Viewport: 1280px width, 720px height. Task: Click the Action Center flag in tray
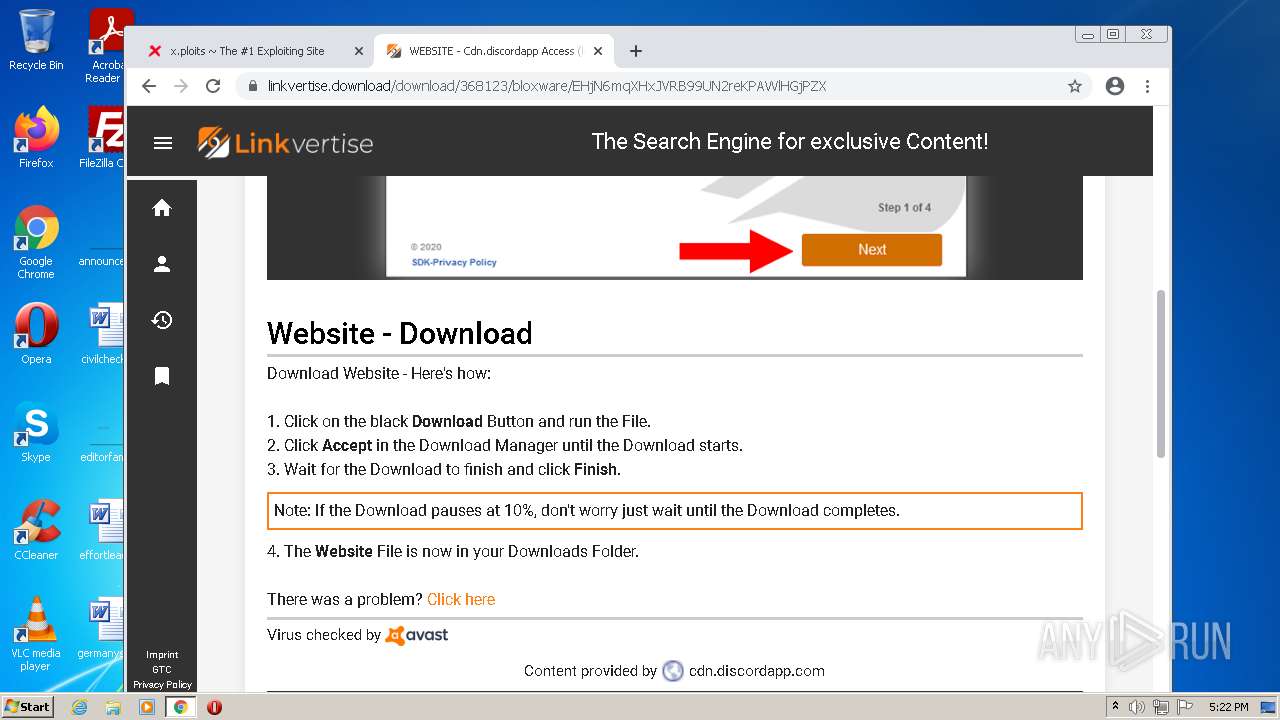(1185, 707)
